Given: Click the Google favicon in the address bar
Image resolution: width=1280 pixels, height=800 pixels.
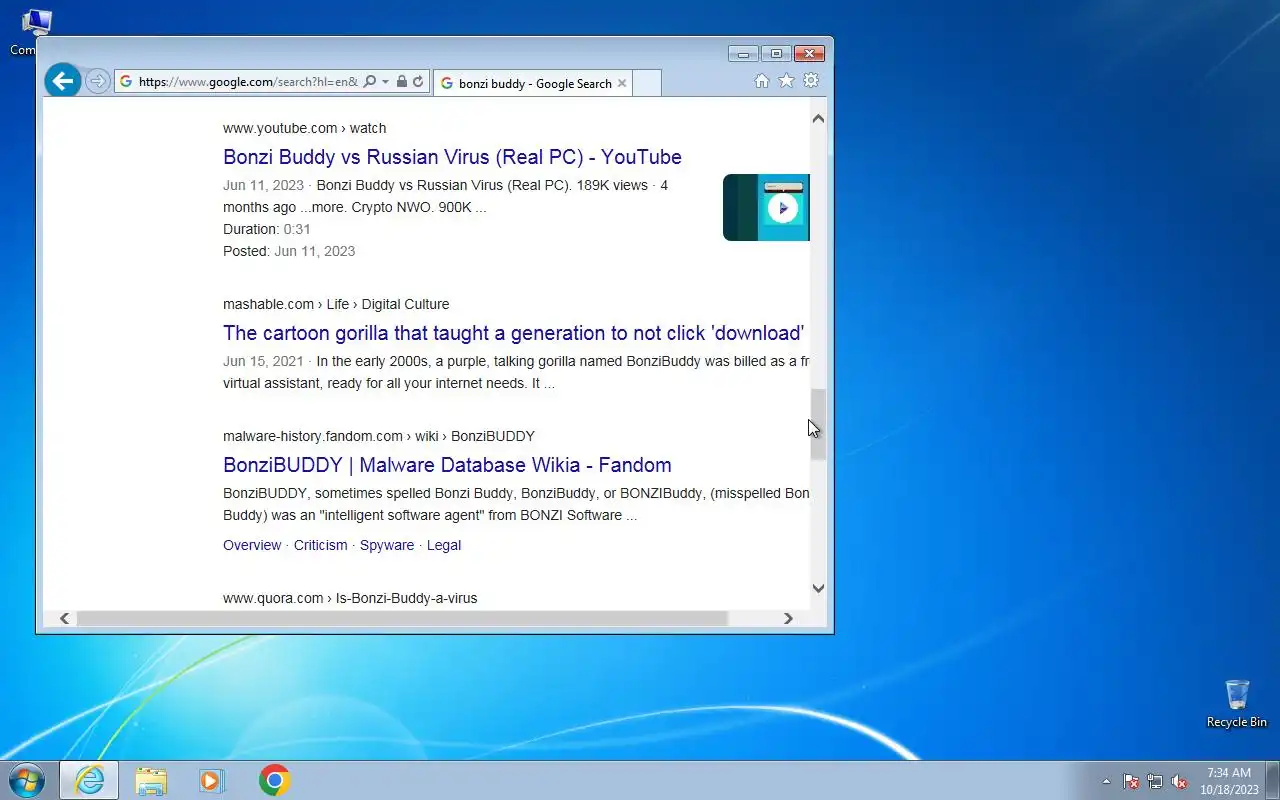Looking at the screenshot, I should click(x=126, y=82).
